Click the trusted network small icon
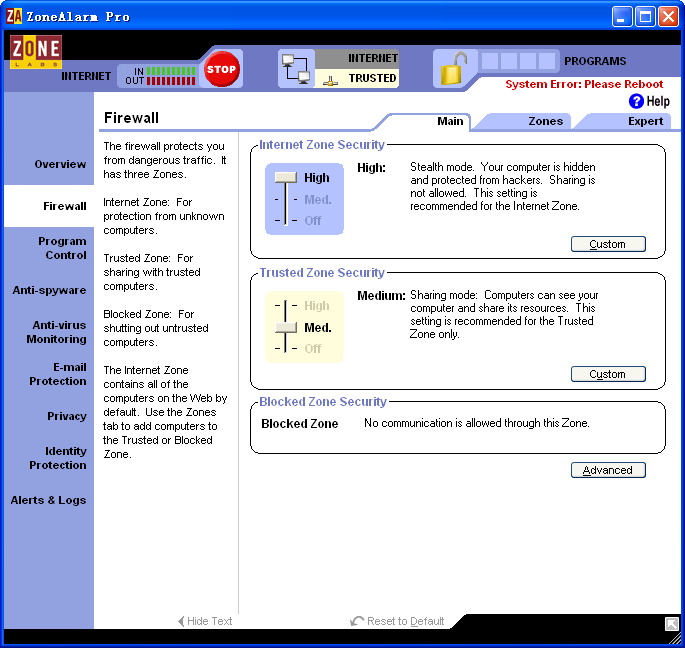Screen dimensions: 685x648 point(330,80)
